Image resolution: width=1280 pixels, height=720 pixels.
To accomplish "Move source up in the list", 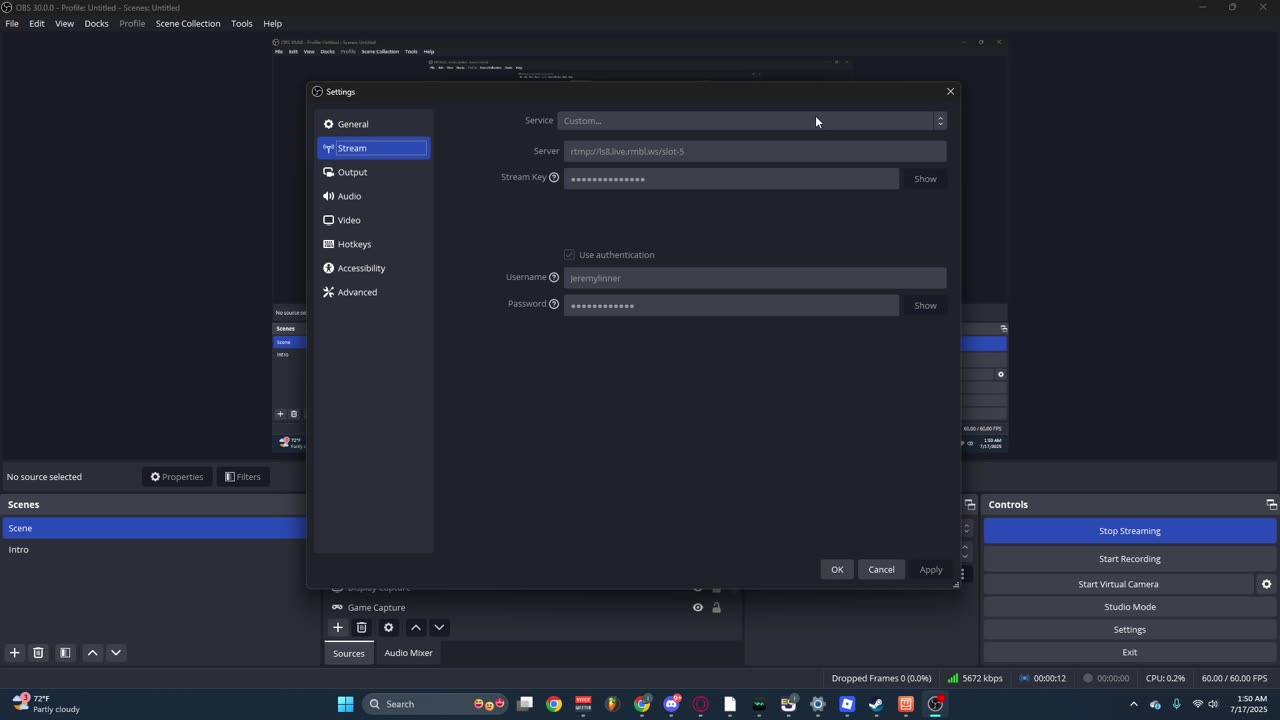I will click(416, 628).
